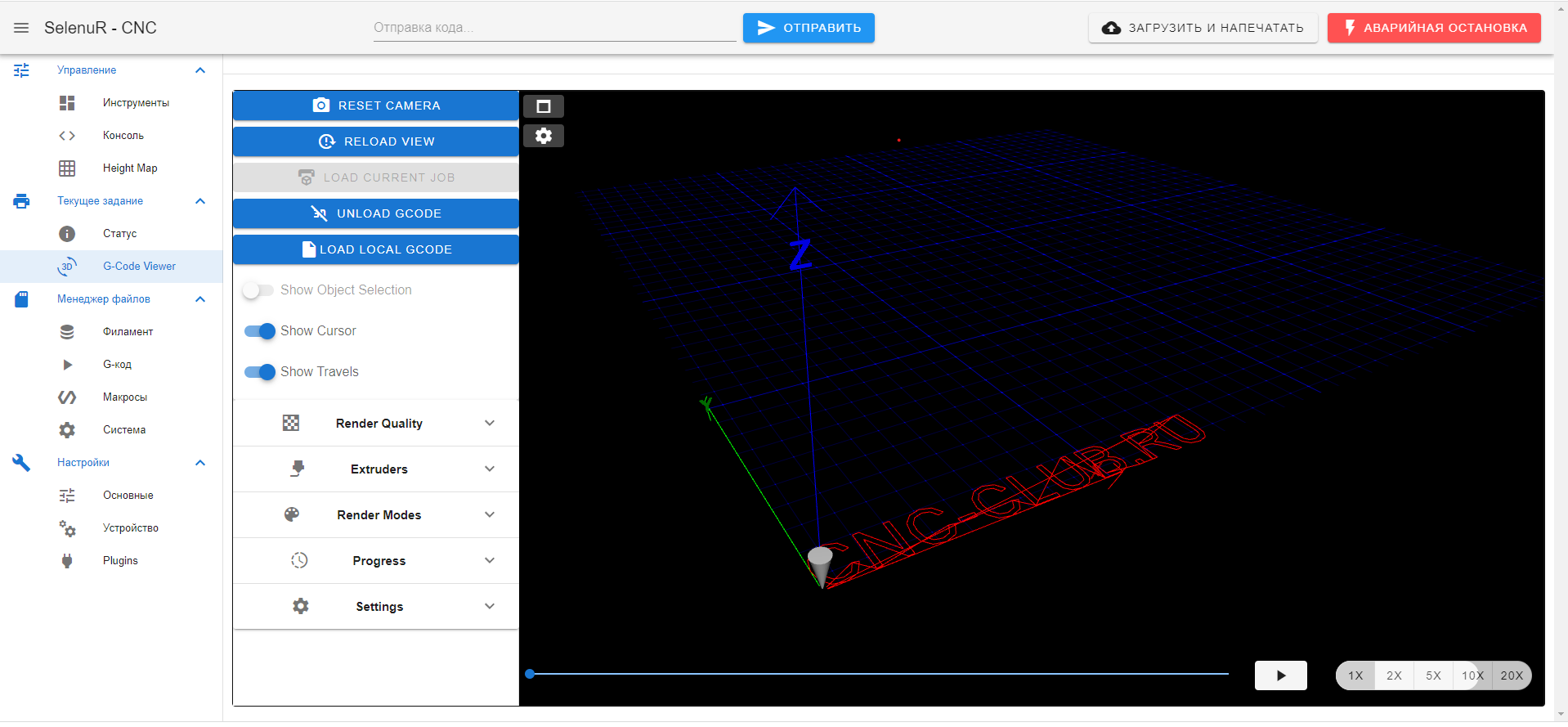Click the Extruders nozzle icon

click(298, 469)
